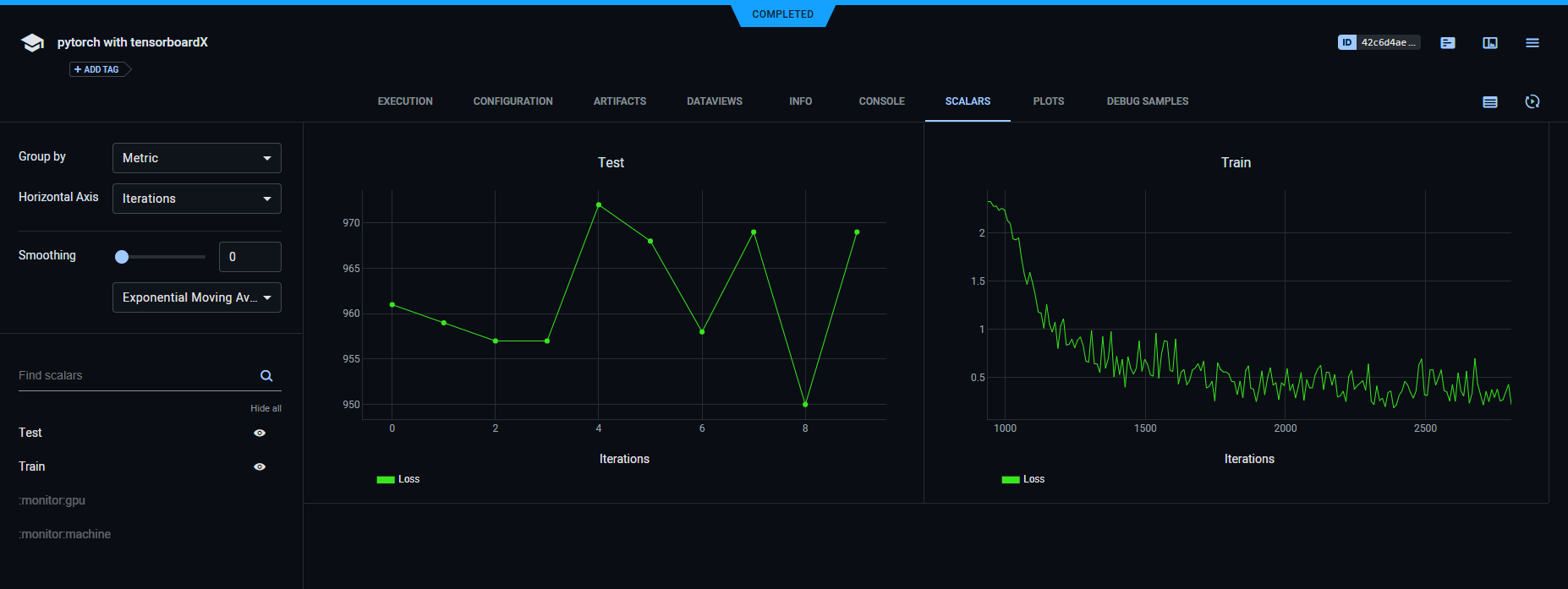This screenshot has width=1568, height=589.
Task: Open the DEBUG SAMPLES tab
Action: pyautogui.click(x=1147, y=101)
